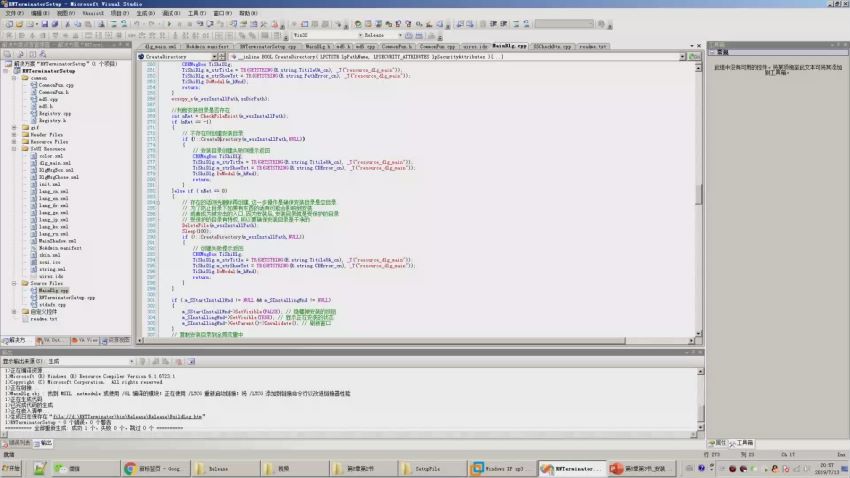Click Clear All icon in output toolbar
The width and height of the screenshot is (850, 478).
pos(178,361)
